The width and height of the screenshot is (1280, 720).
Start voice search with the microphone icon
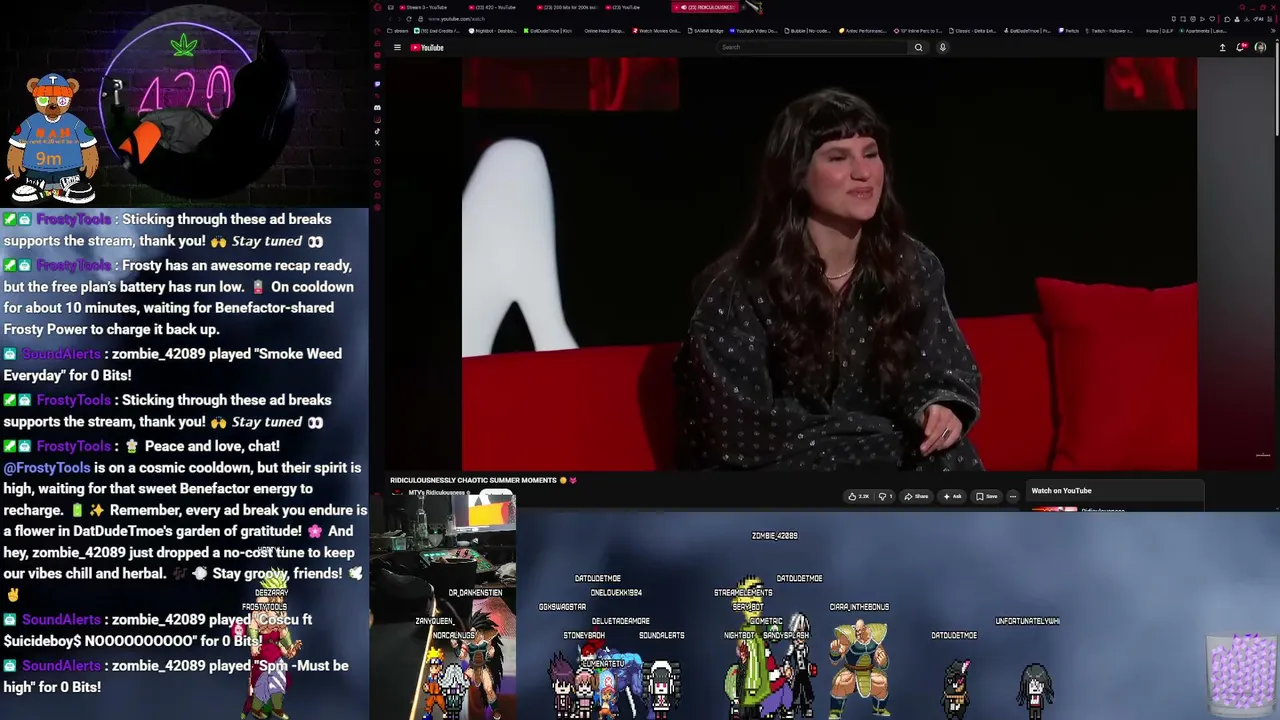point(942,47)
